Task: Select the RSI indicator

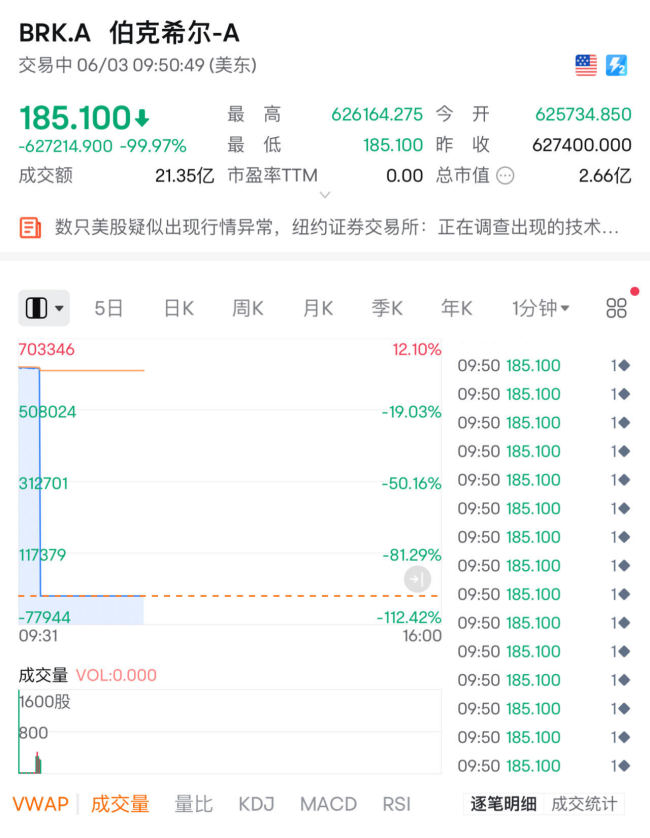Action: [397, 804]
